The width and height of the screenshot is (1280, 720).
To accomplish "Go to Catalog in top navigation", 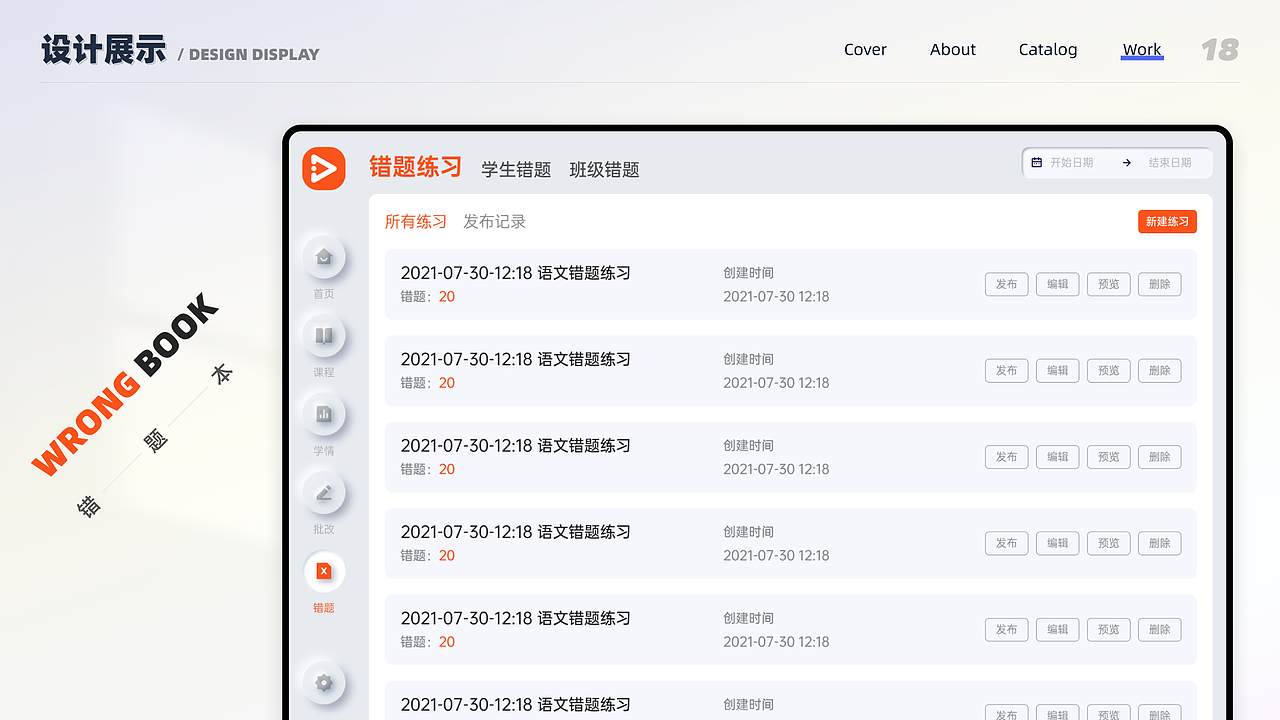I will coord(1048,50).
